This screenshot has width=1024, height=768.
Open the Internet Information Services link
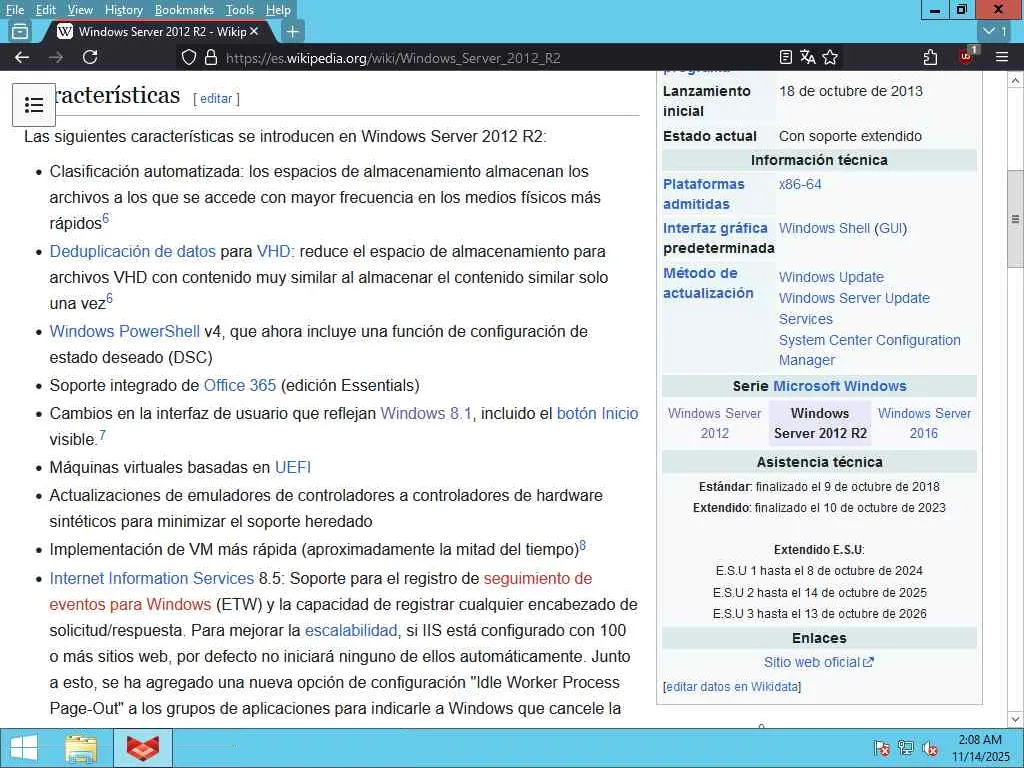click(x=152, y=579)
